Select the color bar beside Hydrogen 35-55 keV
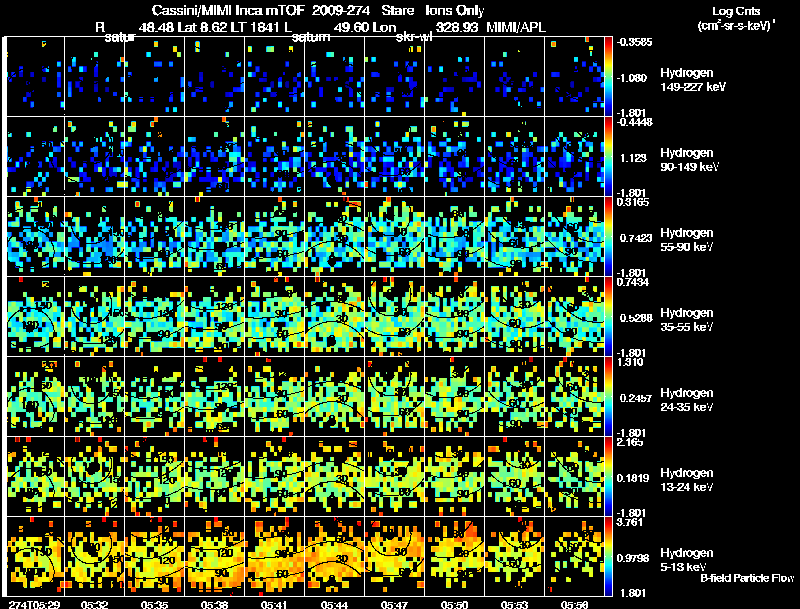The width and height of the screenshot is (800, 609). [608, 317]
